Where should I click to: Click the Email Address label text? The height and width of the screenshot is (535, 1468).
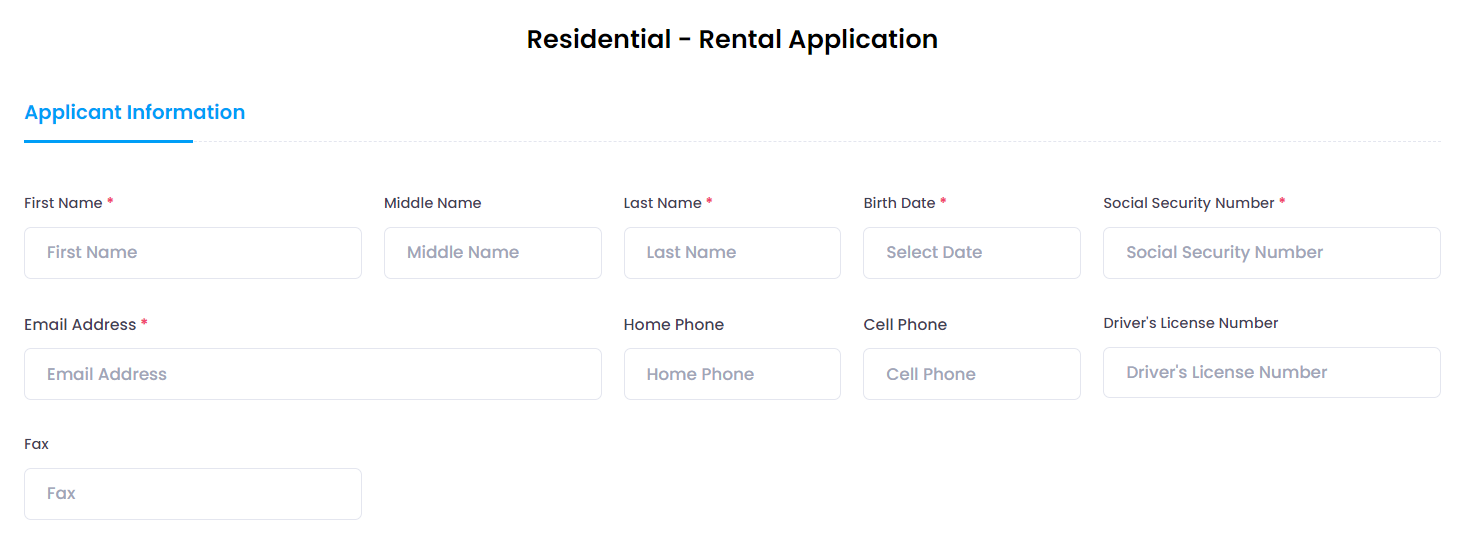(80, 325)
